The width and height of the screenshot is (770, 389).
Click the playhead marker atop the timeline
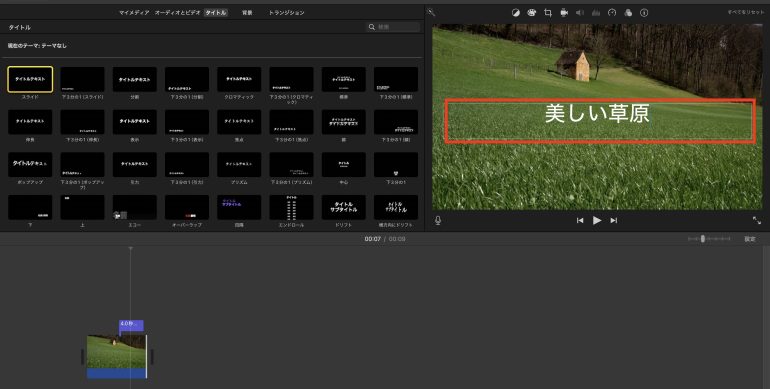(x=130, y=249)
